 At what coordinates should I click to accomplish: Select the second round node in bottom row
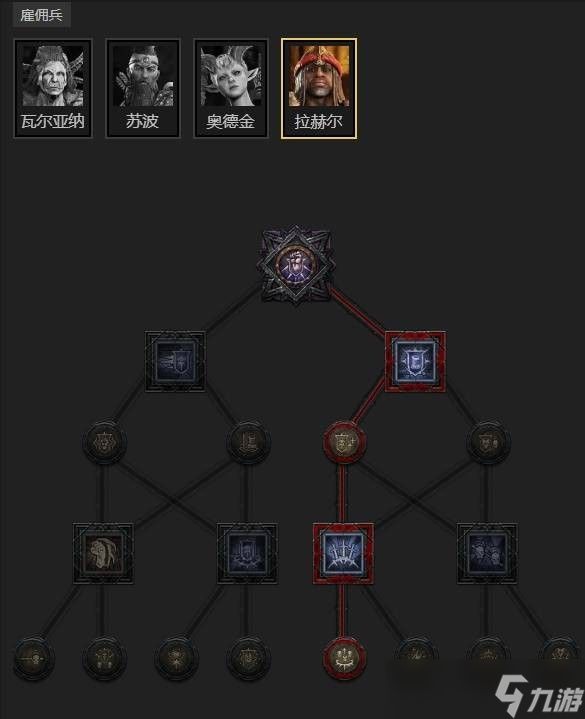[104, 658]
